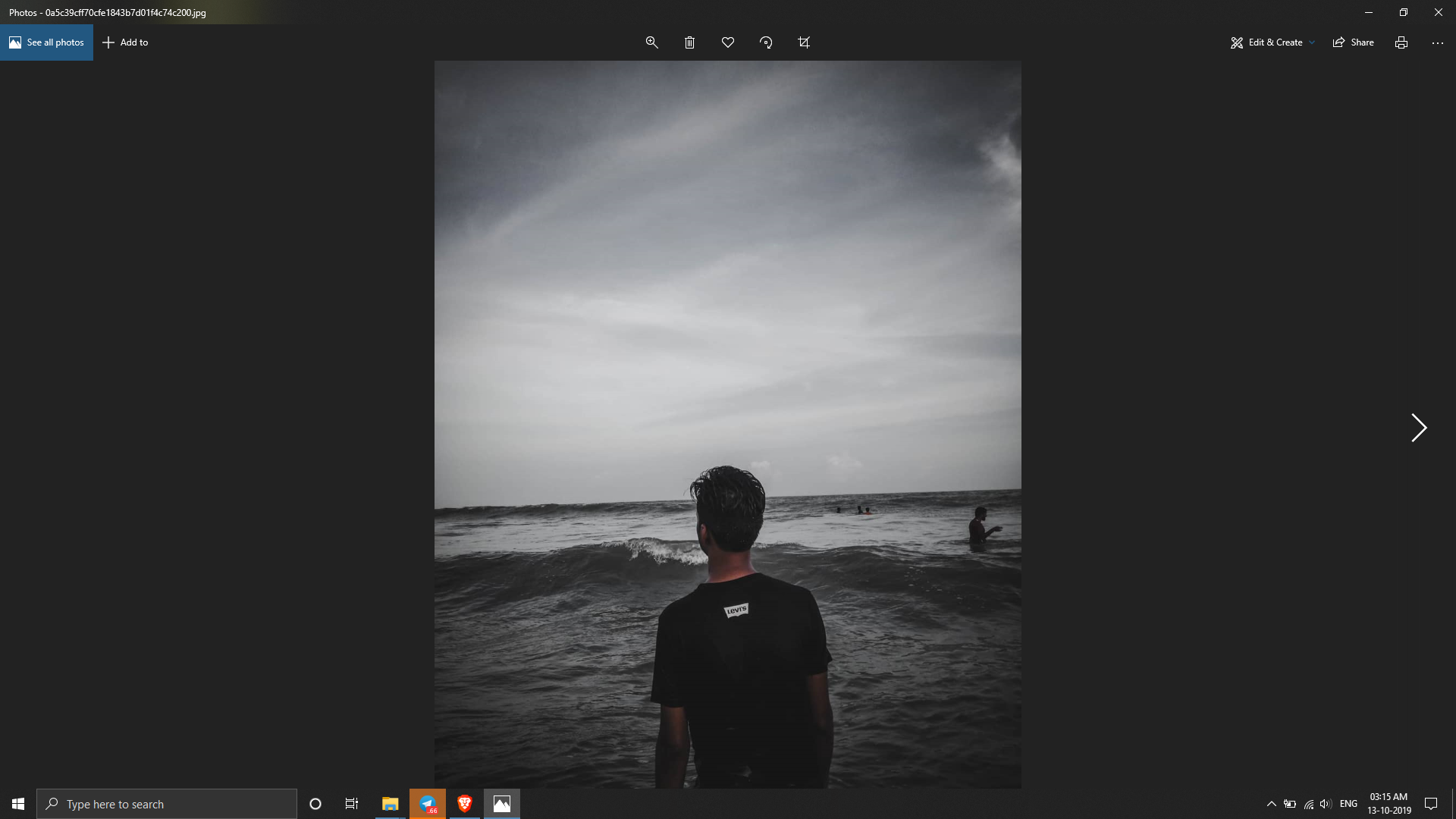
Task: Rotate the photo
Action: (x=766, y=42)
